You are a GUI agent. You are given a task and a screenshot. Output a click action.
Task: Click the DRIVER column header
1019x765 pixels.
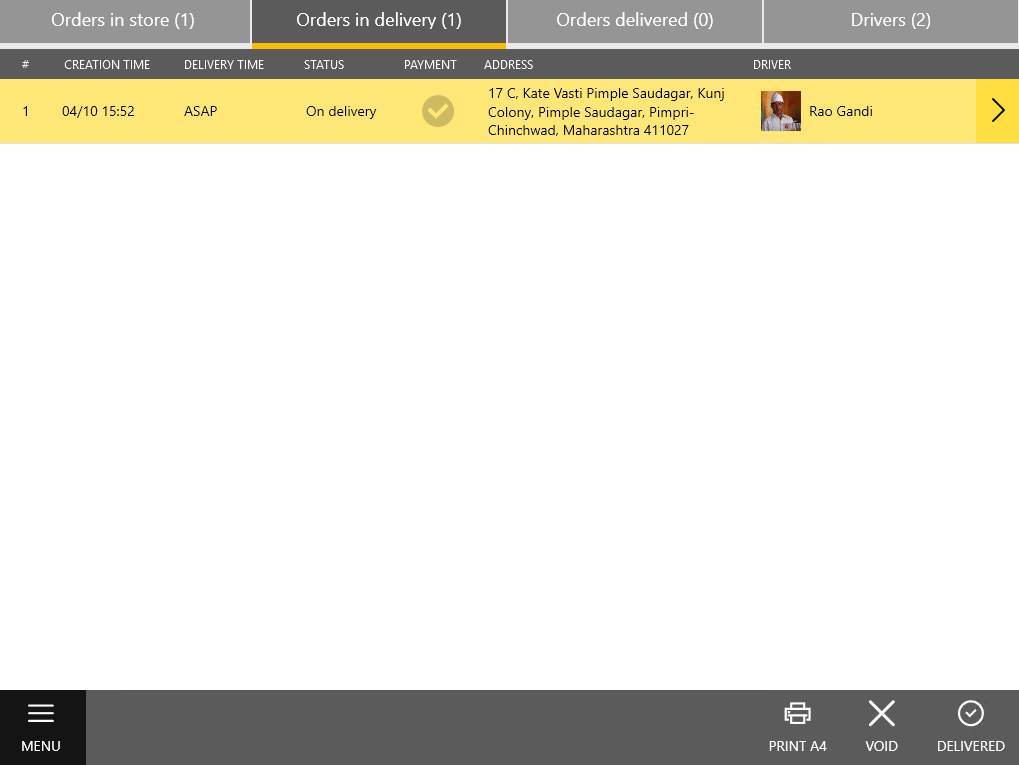(x=771, y=65)
